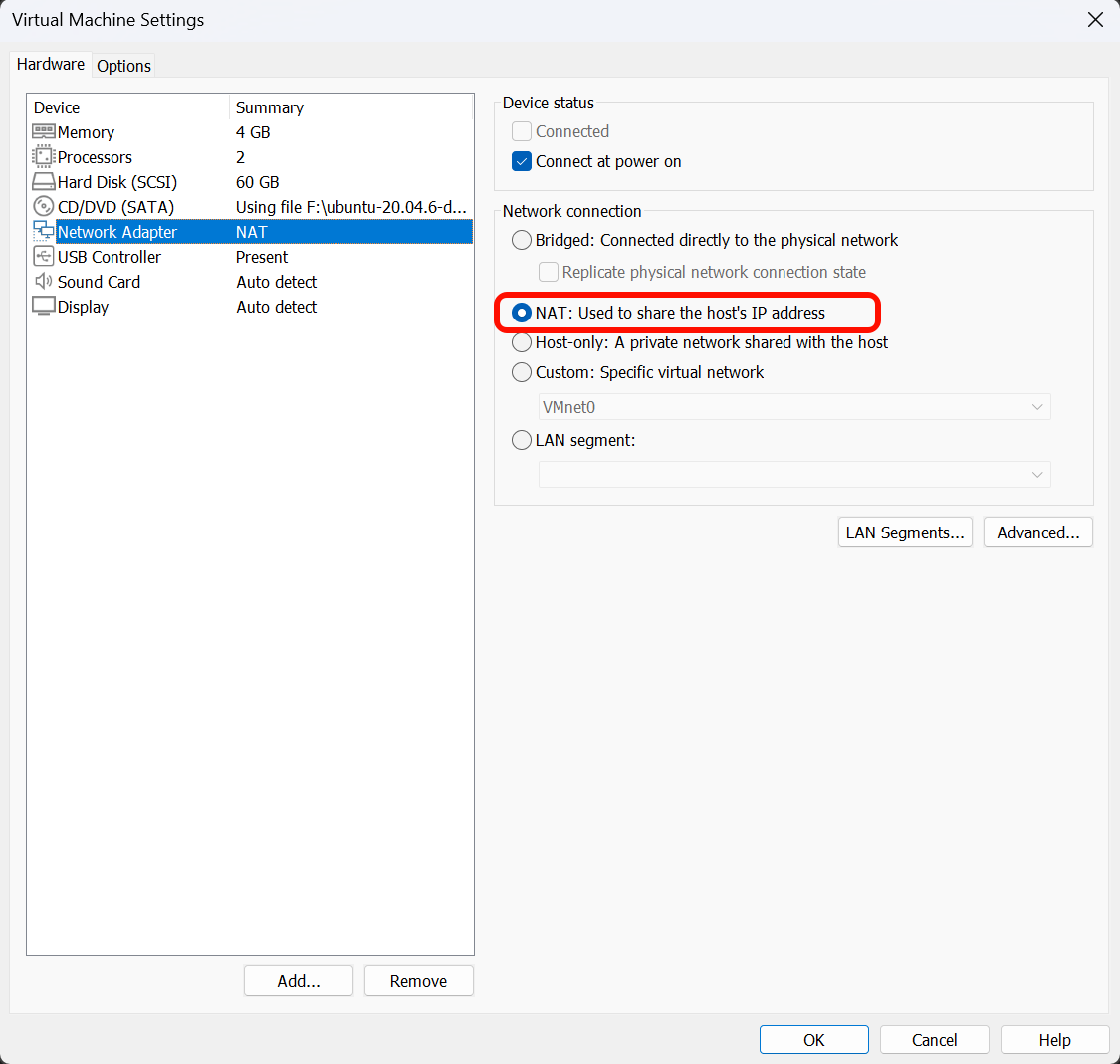
Task: Toggle Replicate physical network connection state
Action: [549, 272]
